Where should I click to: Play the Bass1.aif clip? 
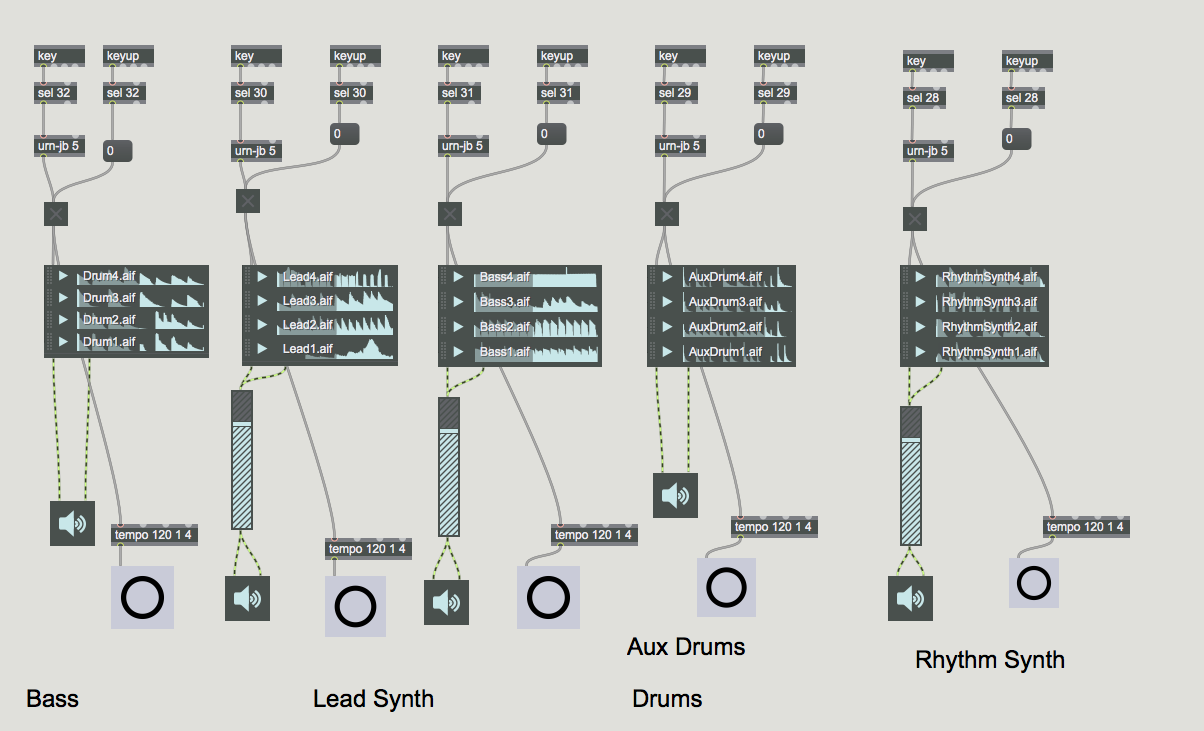(x=458, y=351)
